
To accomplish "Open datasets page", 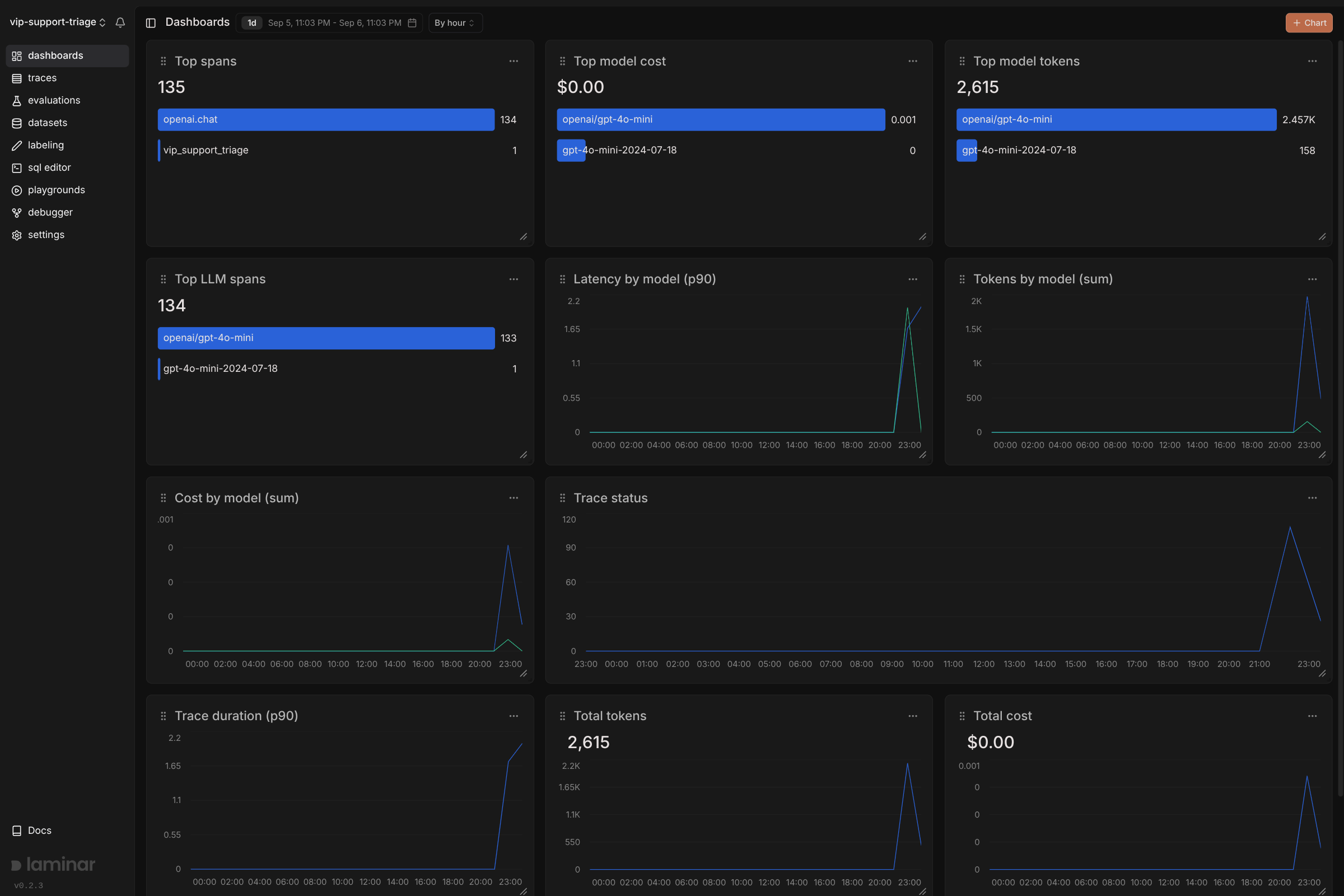I will (67, 122).
